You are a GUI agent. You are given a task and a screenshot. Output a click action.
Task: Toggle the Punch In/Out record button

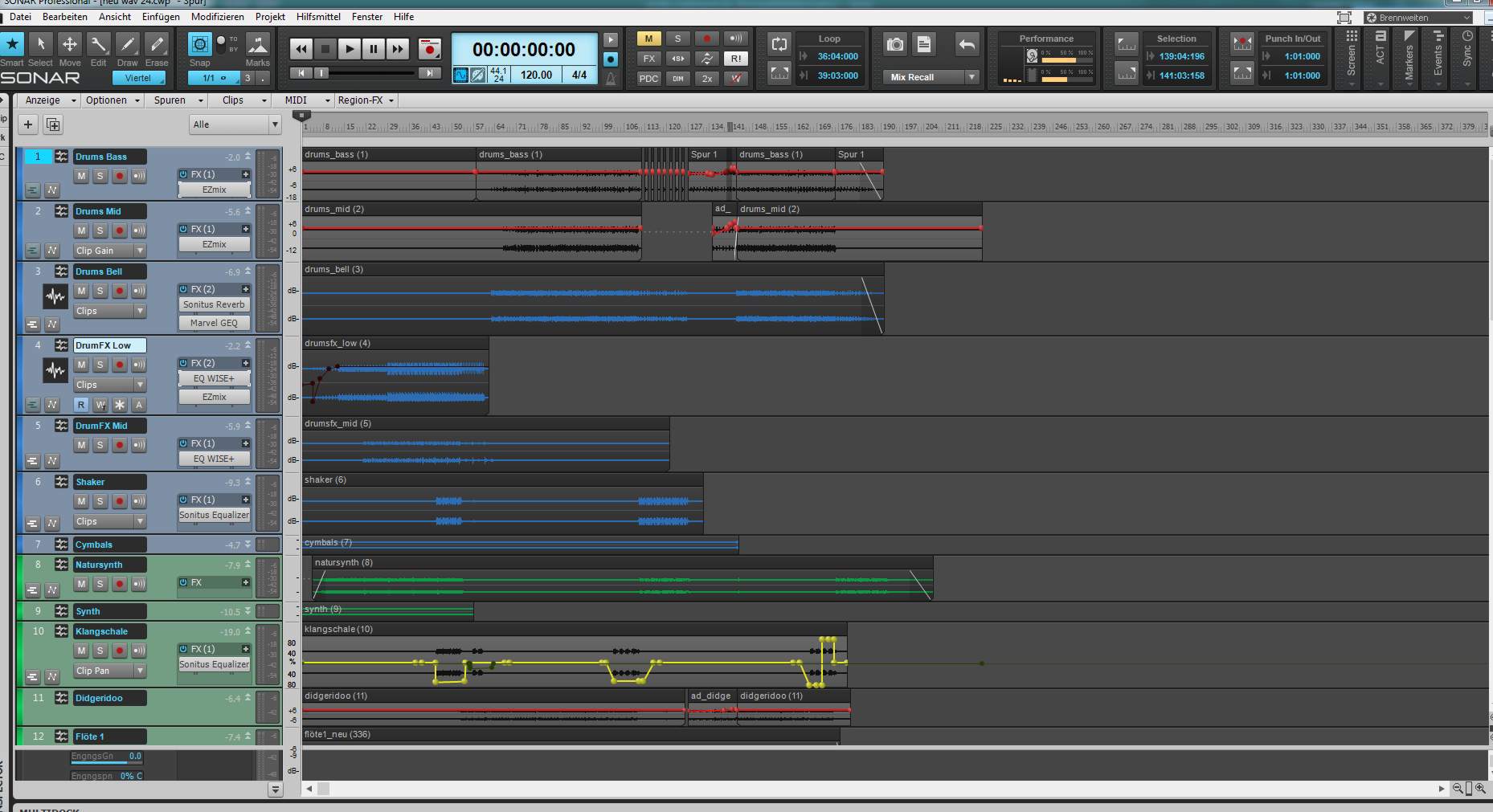pyautogui.click(x=1242, y=43)
